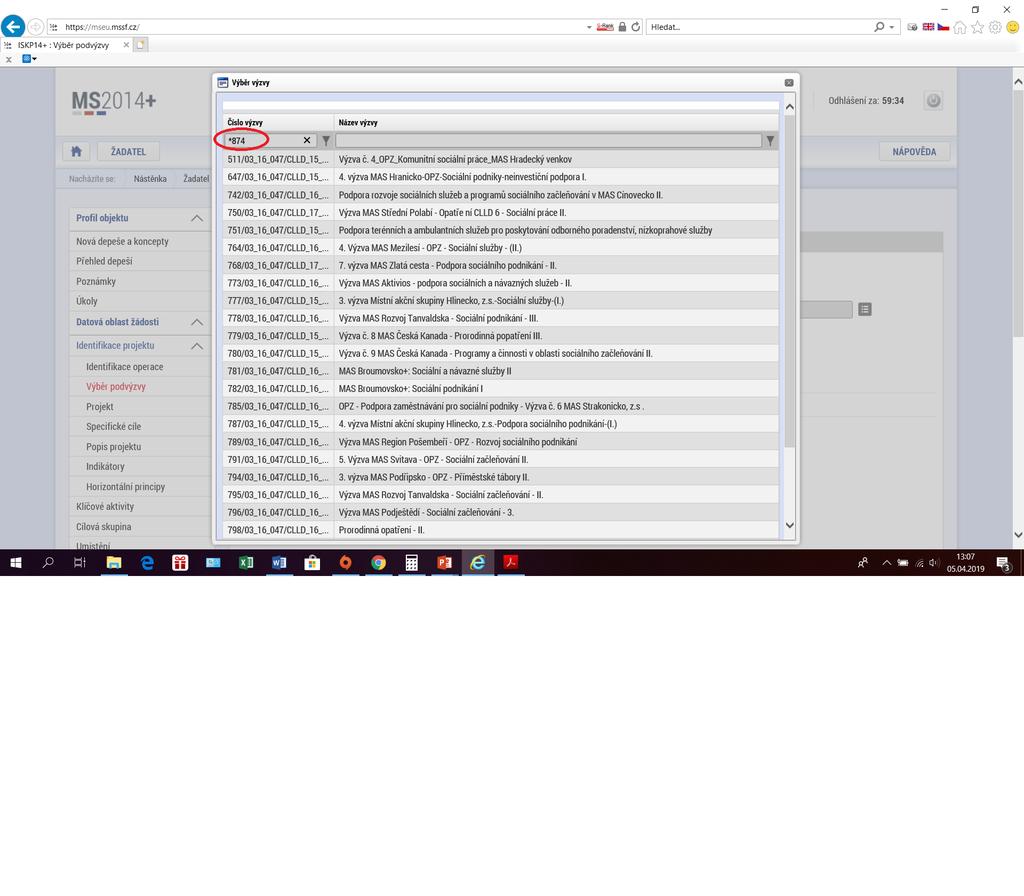
Task: Click the browser search magnifier icon
Action: (879, 27)
